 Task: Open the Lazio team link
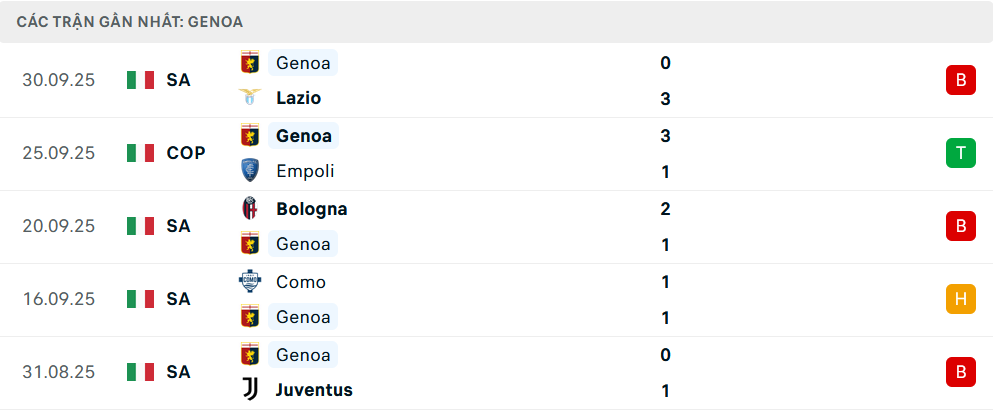point(298,98)
